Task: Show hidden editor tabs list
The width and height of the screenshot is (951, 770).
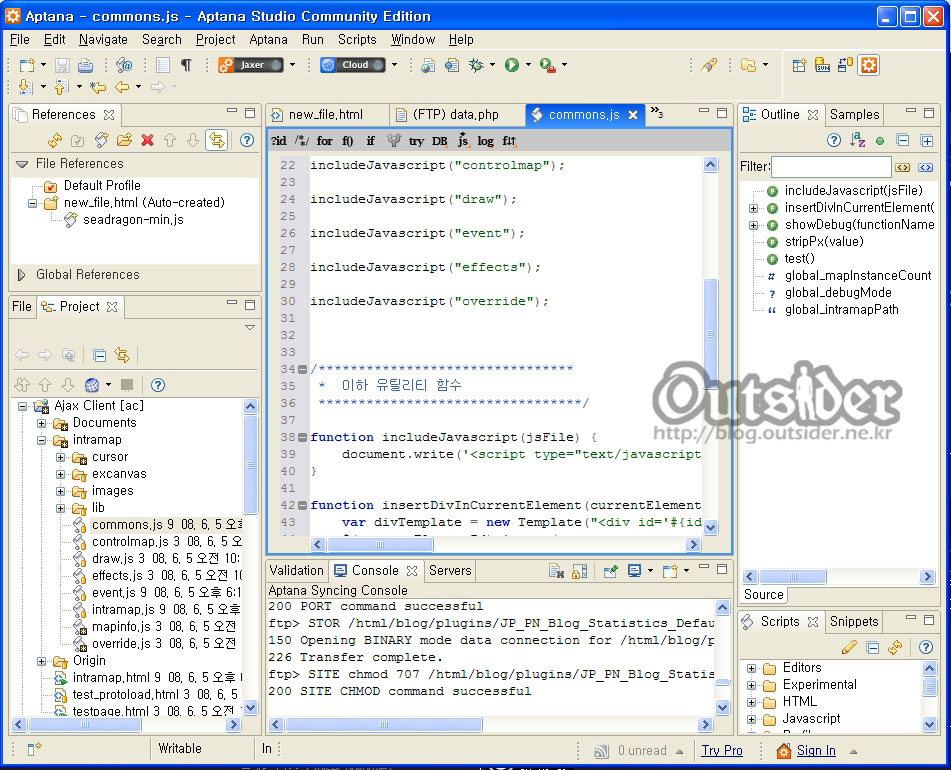Action: (657, 113)
